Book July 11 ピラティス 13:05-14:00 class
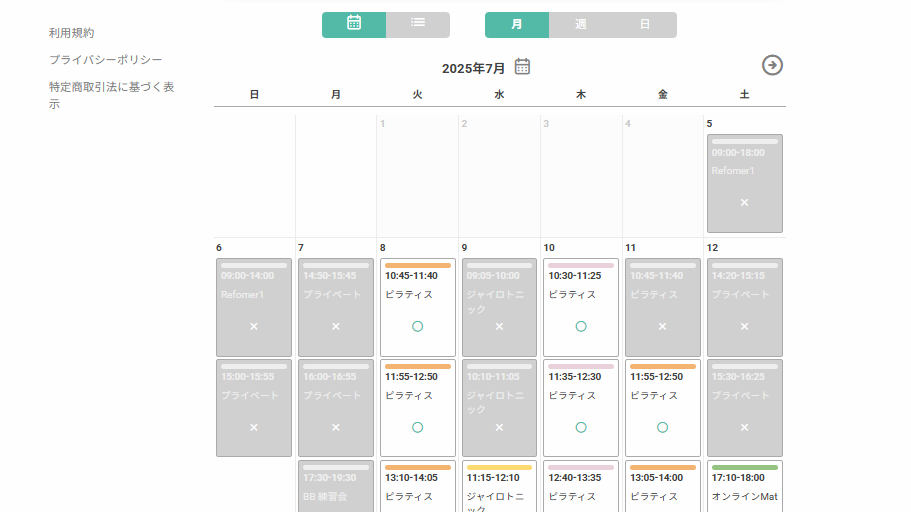 pyautogui.click(x=663, y=486)
